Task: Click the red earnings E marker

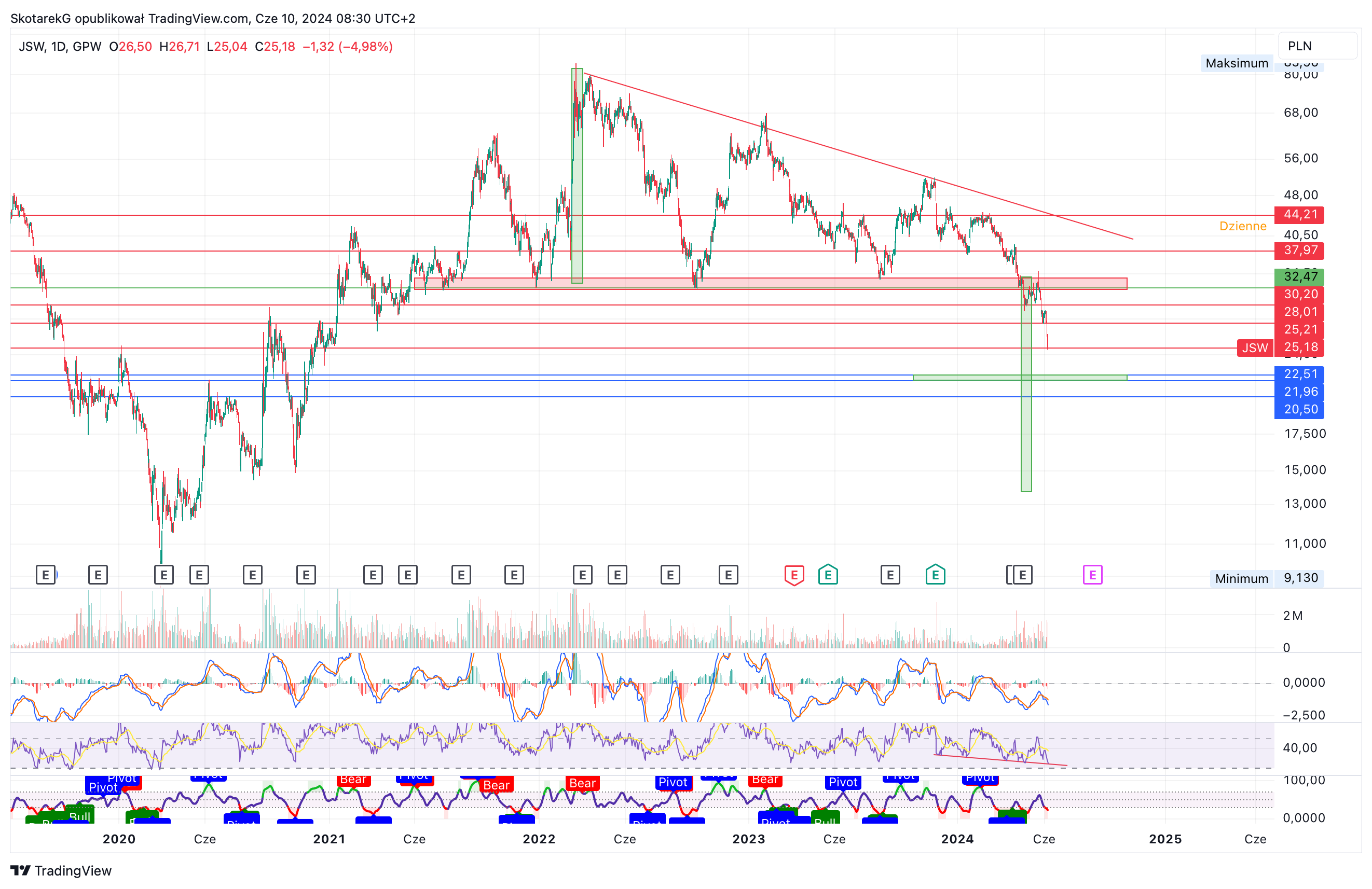Action: coord(794,574)
